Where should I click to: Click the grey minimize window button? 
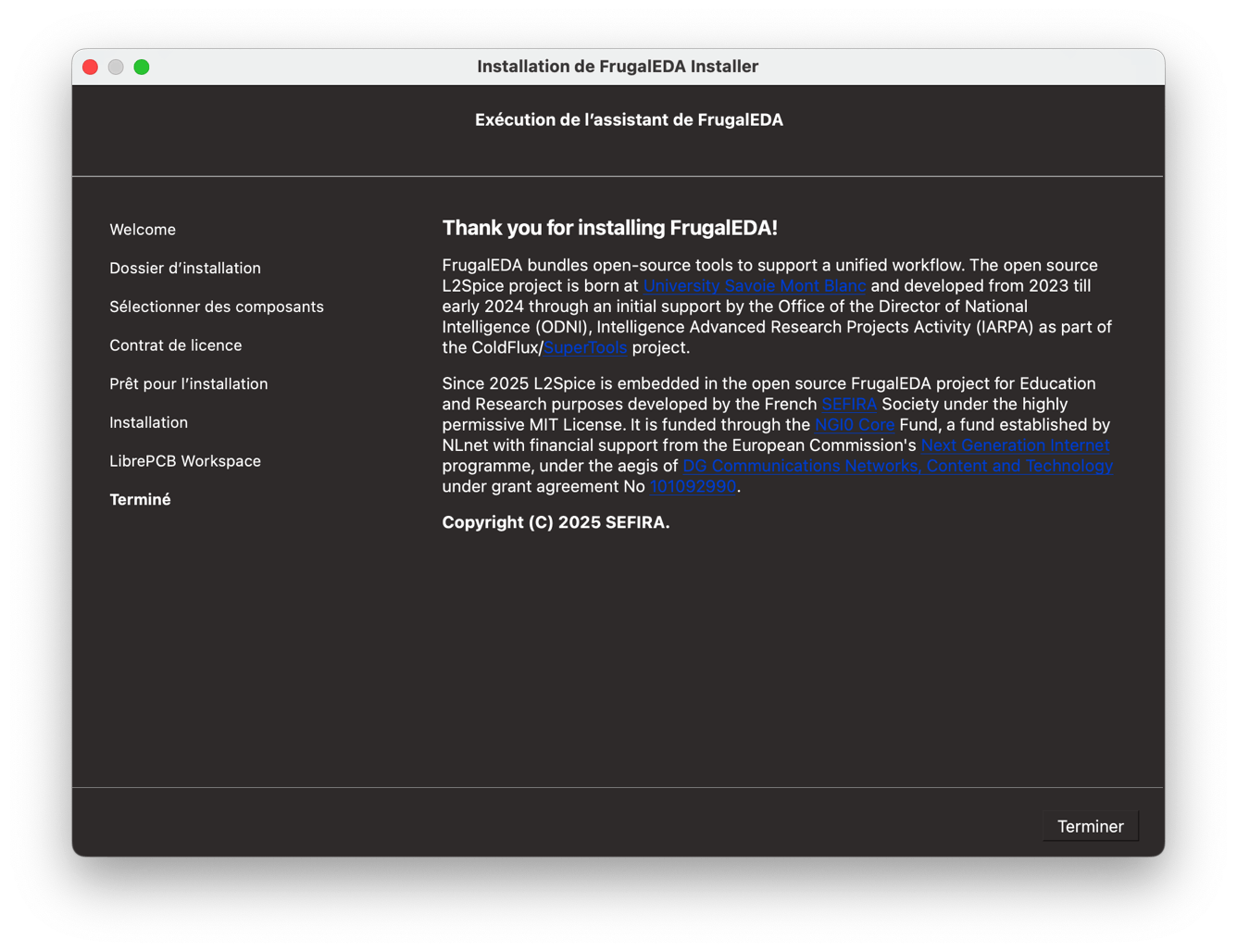(x=116, y=67)
